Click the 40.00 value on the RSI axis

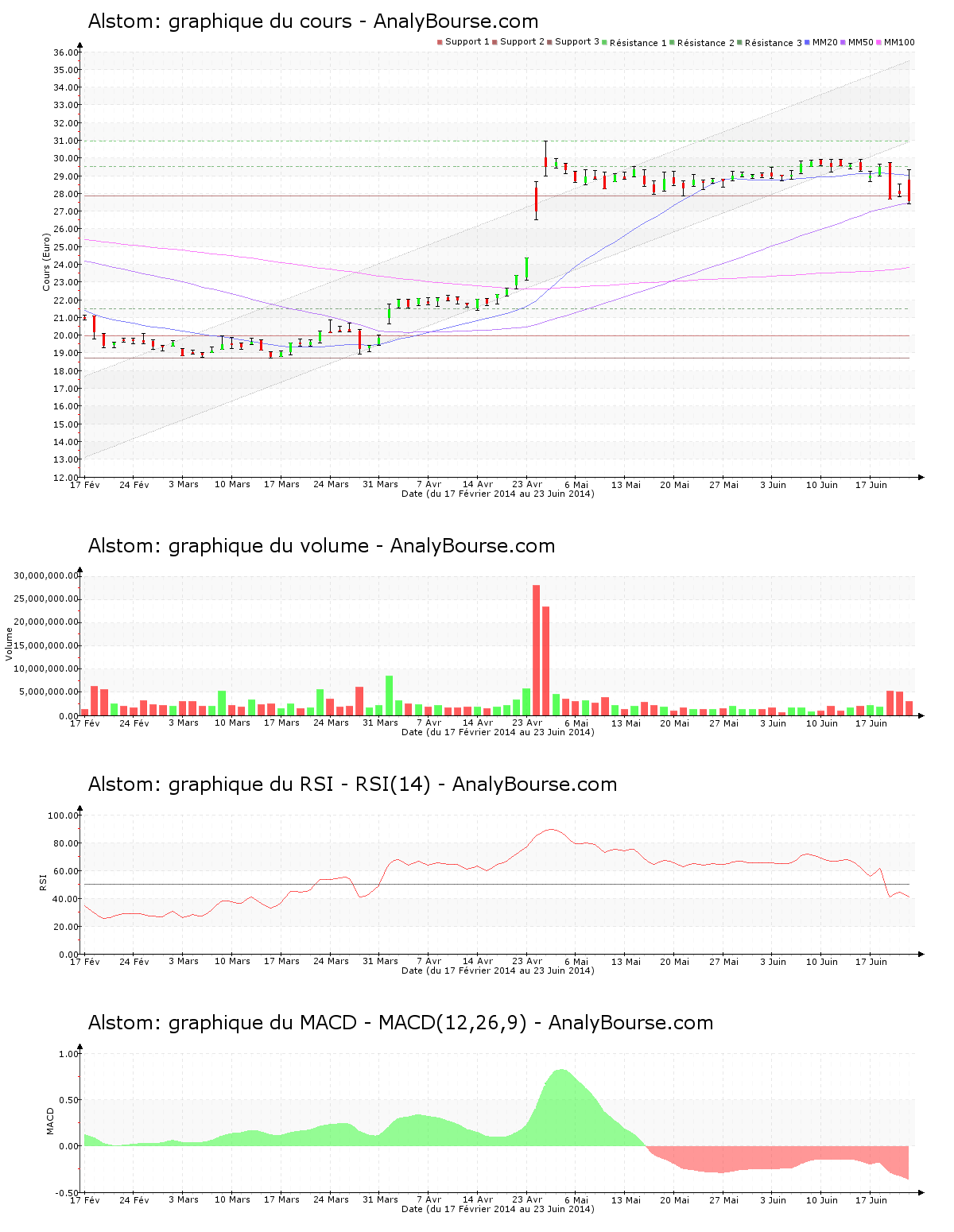66,899
